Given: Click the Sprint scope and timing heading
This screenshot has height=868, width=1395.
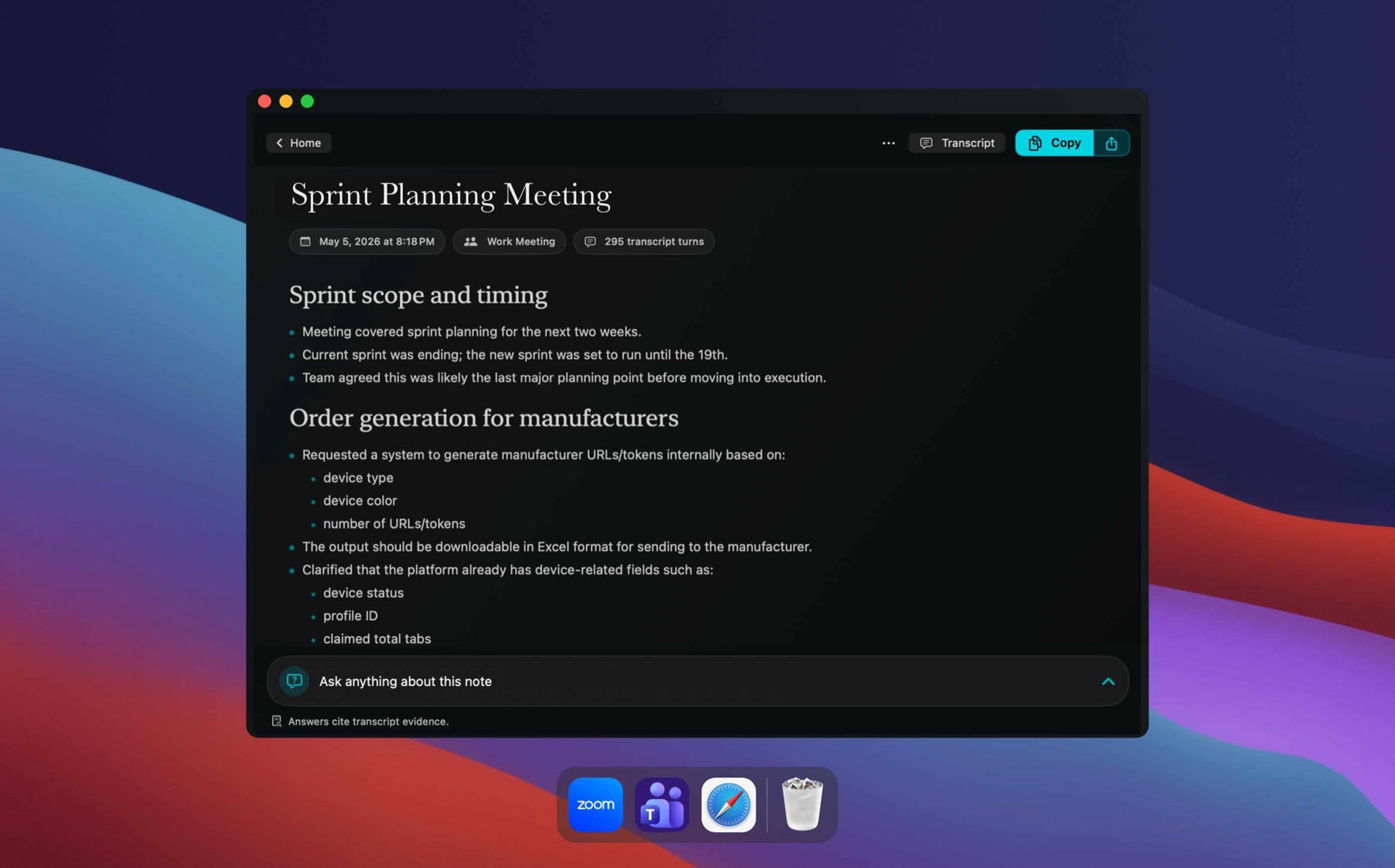Looking at the screenshot, I should [x=418, y=295].
